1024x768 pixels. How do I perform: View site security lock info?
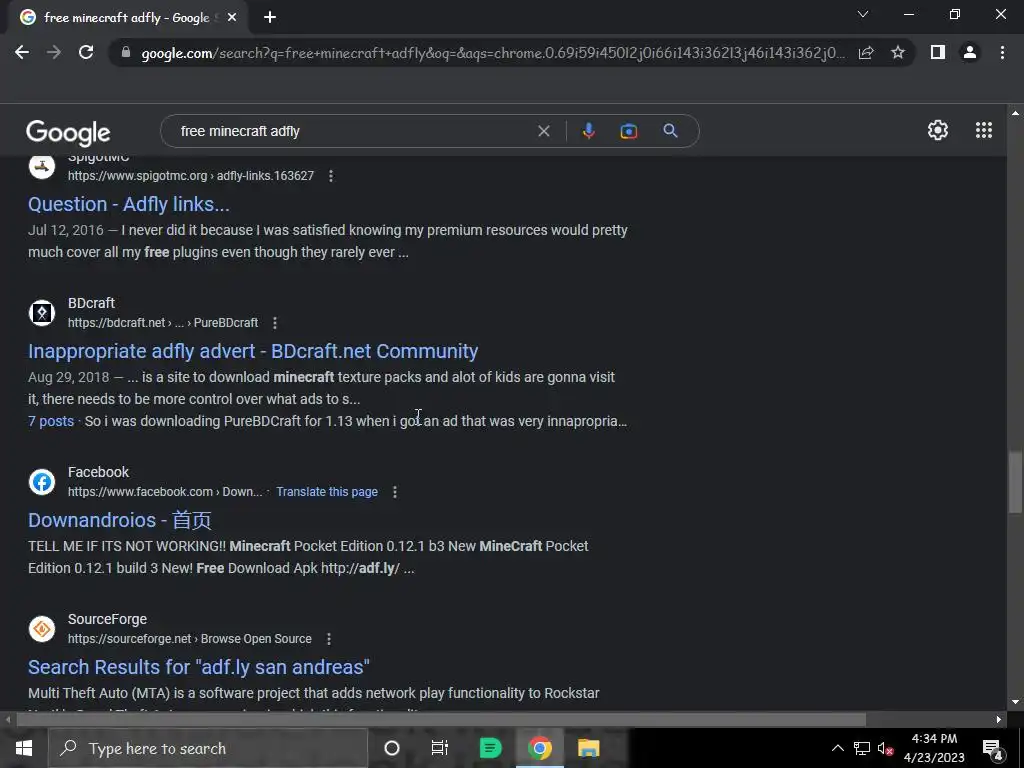pos(126,52)
